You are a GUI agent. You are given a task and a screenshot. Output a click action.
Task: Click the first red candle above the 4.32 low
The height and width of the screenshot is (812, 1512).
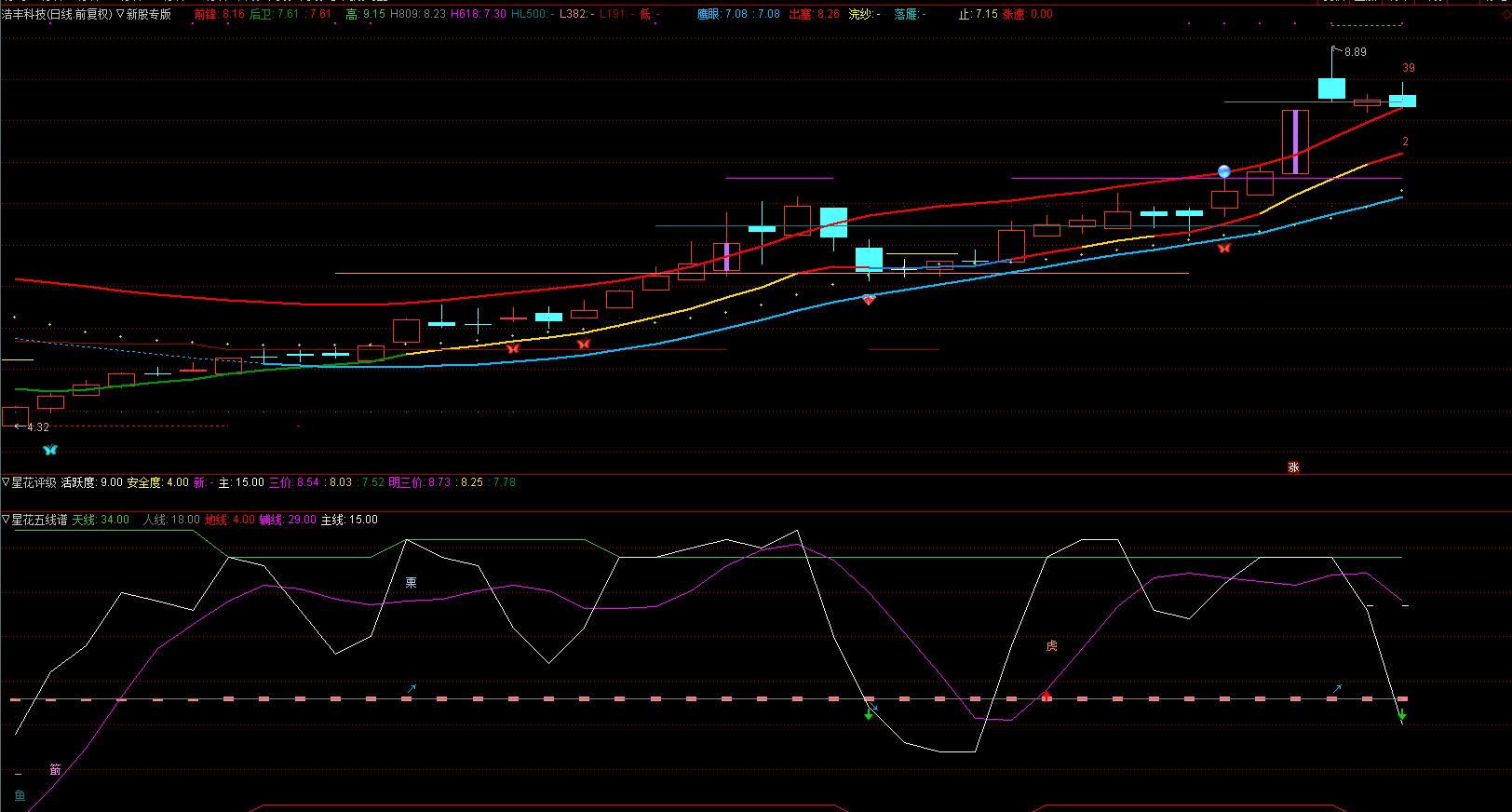pos(15,416)
